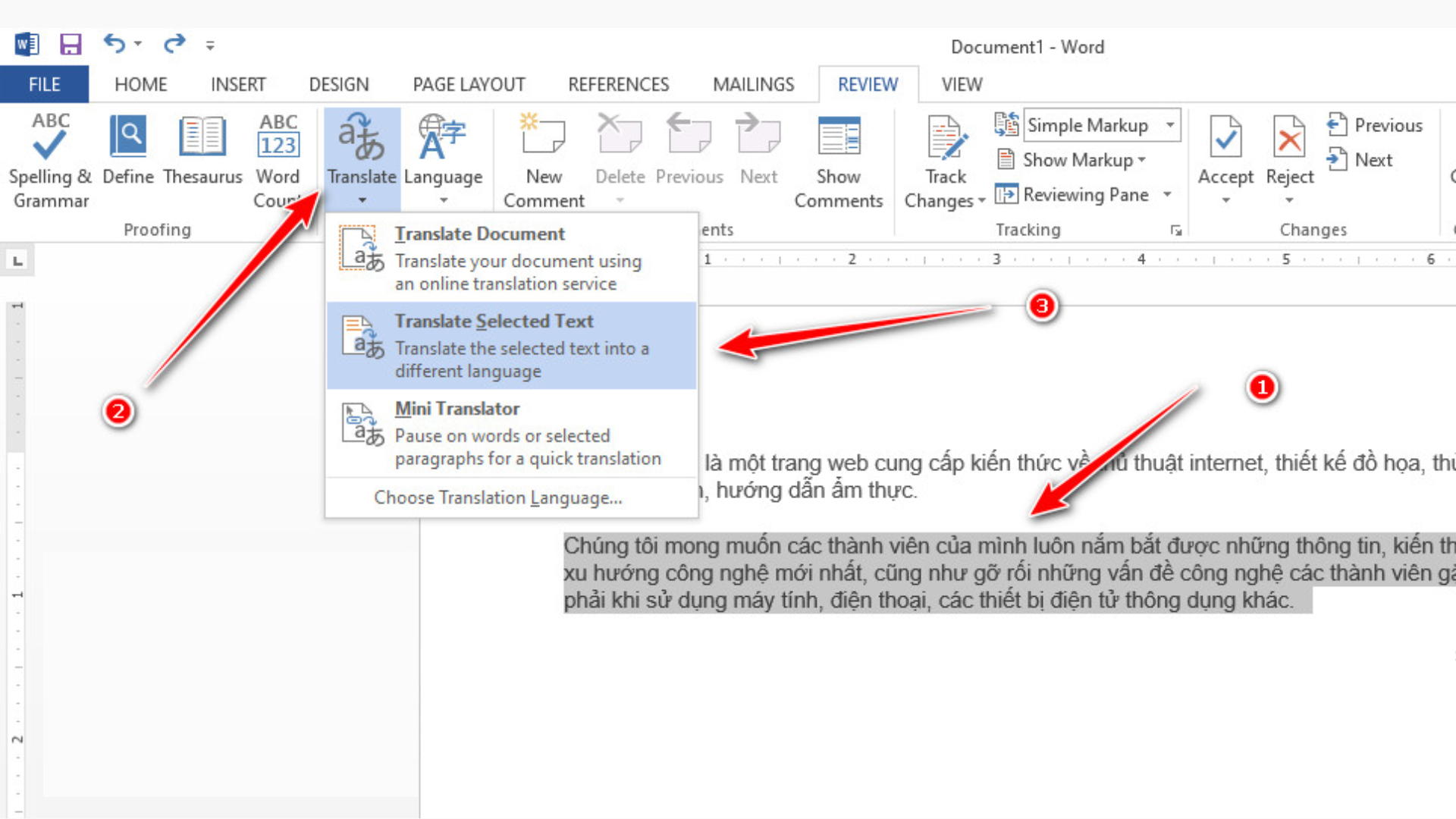Open the Simple Markup dropdown

tap(1170, 125)
